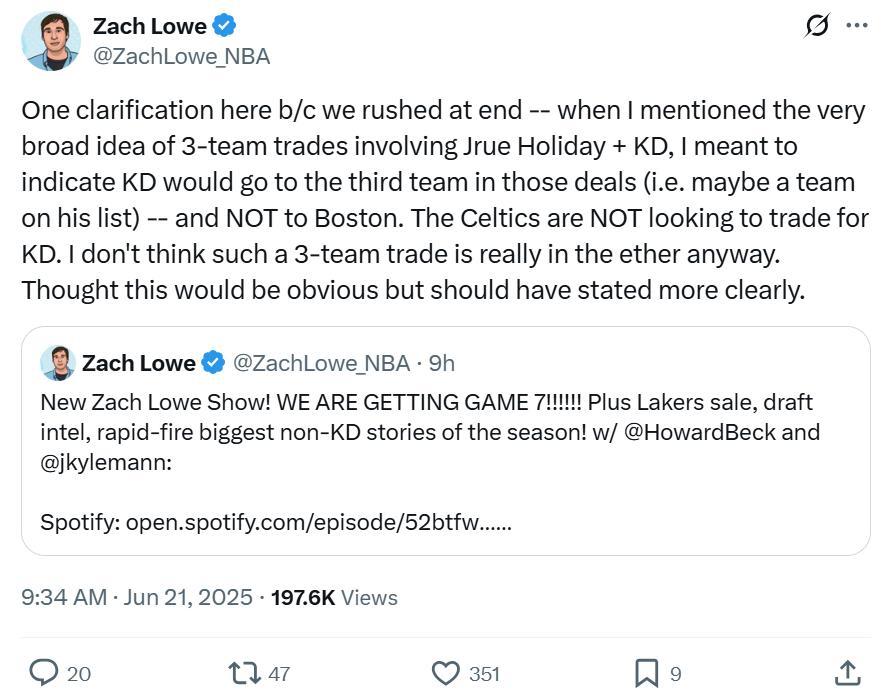This screenshot has width=892, height=693.
Task: Open the quoted tweet body text
Action: 430,432
